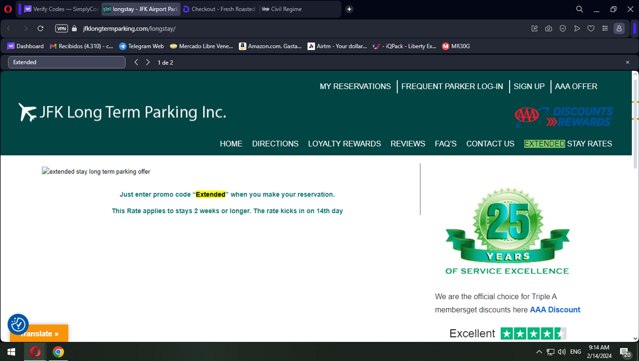Click the JFK Long Term Parking logo
The width and height of the screenshot is (639, 361).
122,112
